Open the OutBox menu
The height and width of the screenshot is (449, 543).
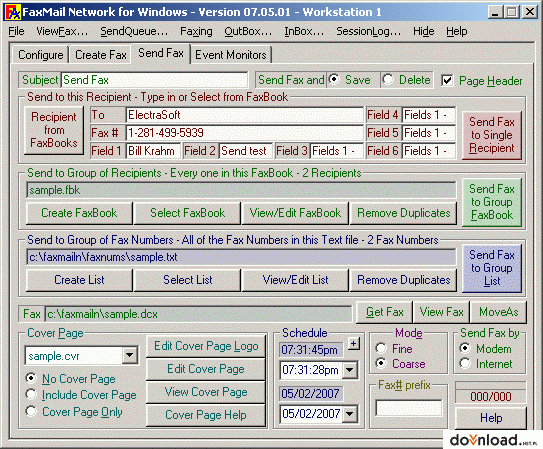click(248, 31)
